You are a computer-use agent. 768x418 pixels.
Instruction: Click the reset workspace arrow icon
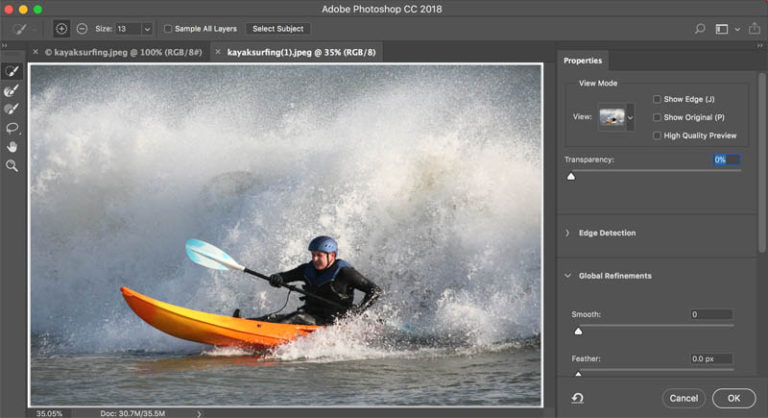[579, 398]
